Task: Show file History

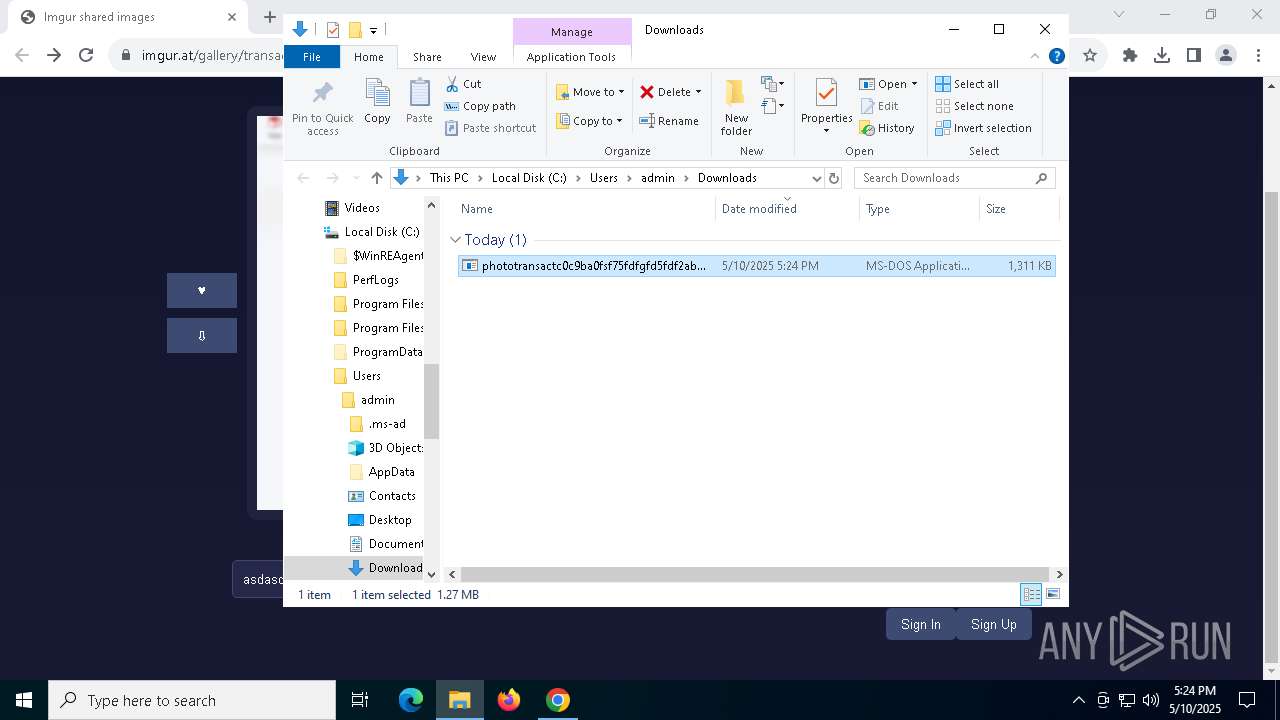Action: [x=887, y=128]
